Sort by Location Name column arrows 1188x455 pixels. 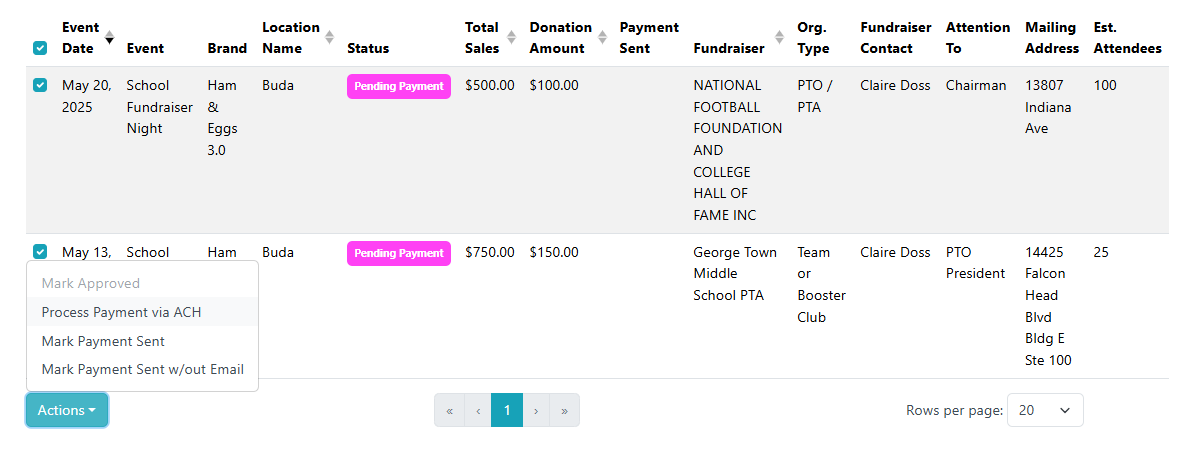tap(329, 37)
